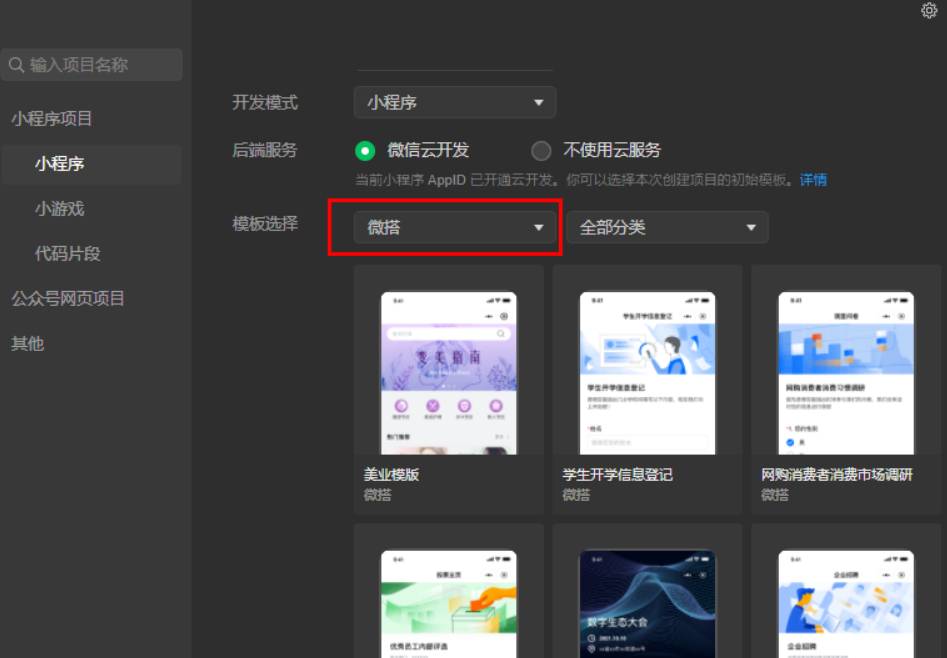Choose the 网购消费者消费市场调研 template
Viewport: 947px width, 658px height.
coord(846,390)
